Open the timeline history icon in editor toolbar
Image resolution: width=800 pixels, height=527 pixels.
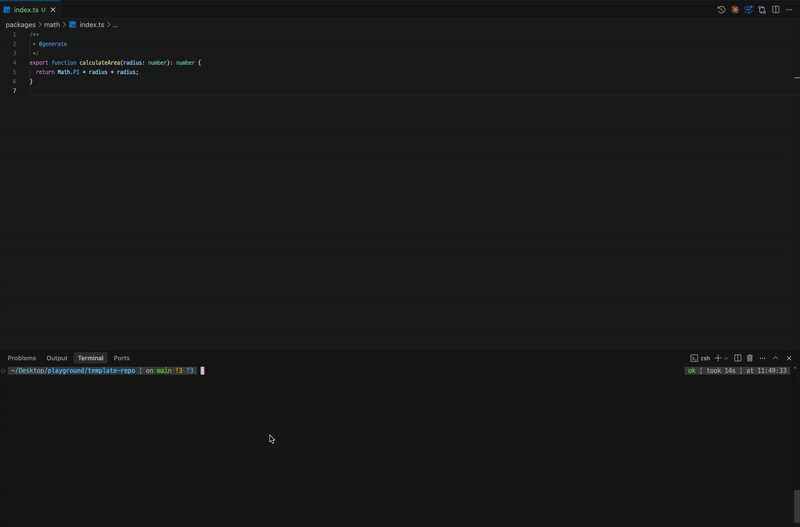point(721,10)
